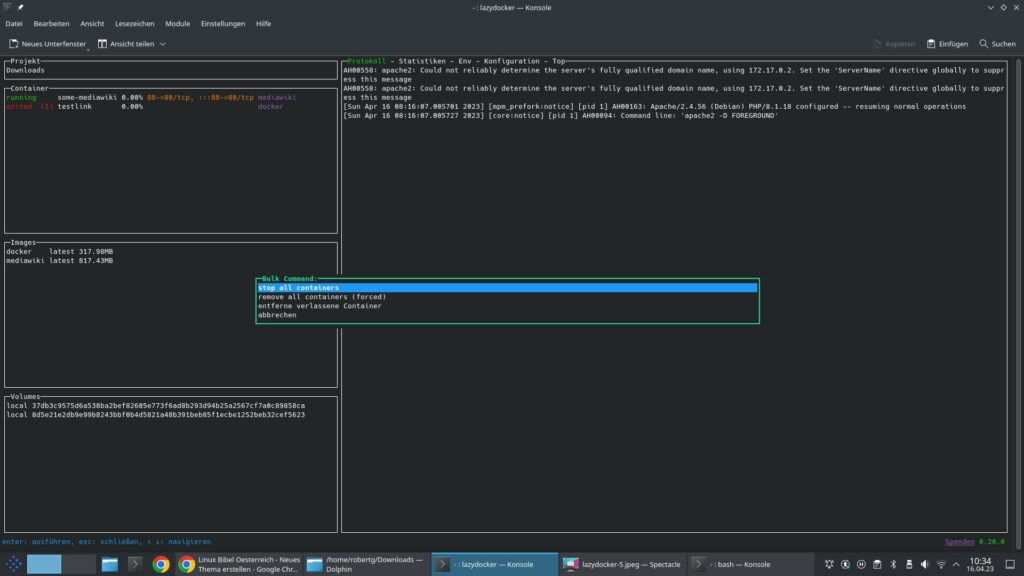Open the volume control tray icon

(x=925, y=564)
